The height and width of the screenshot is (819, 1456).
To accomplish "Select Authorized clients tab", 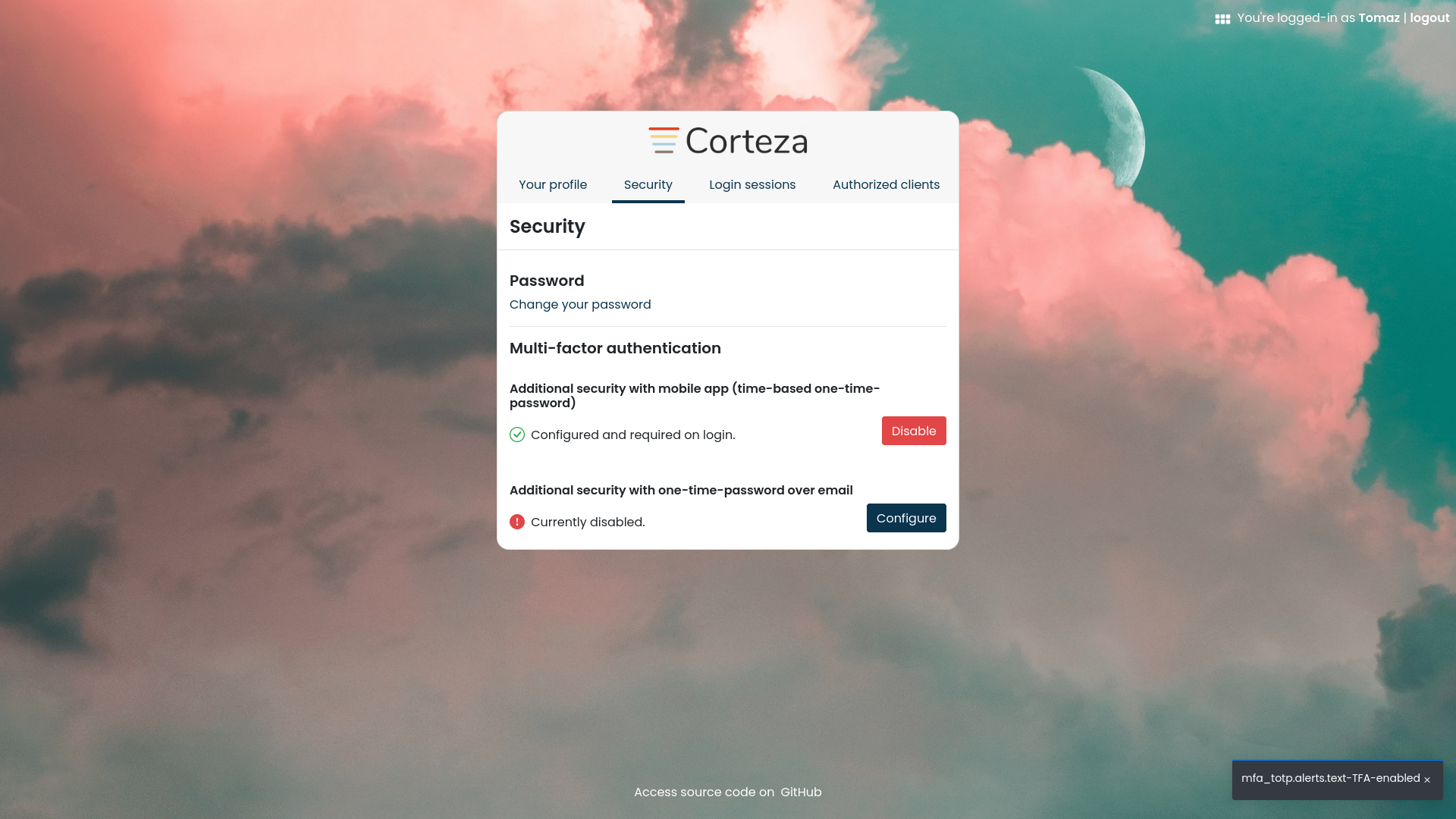I will coord(885,184).
